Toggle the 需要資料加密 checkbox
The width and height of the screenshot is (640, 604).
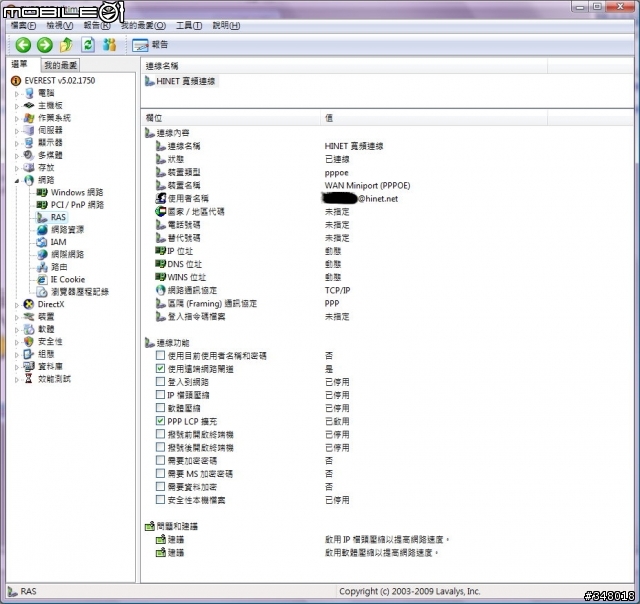click(160, 486)
